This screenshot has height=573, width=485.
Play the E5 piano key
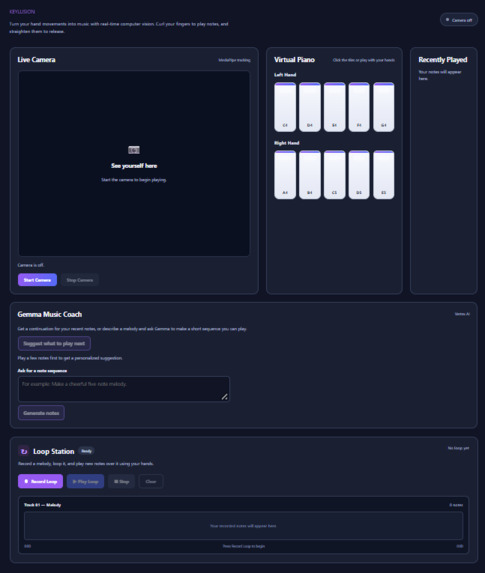pos(384,175)
